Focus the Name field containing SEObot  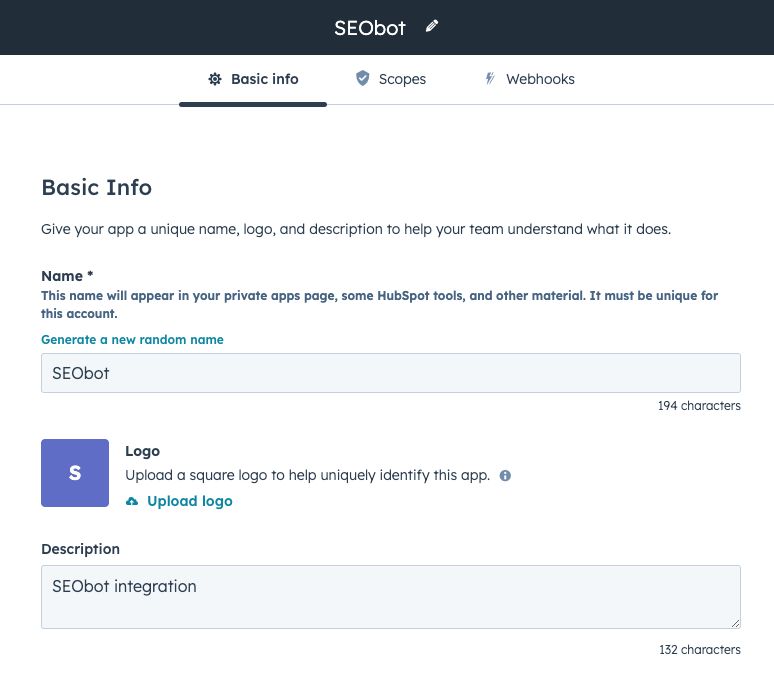click(x=390, y=373)
